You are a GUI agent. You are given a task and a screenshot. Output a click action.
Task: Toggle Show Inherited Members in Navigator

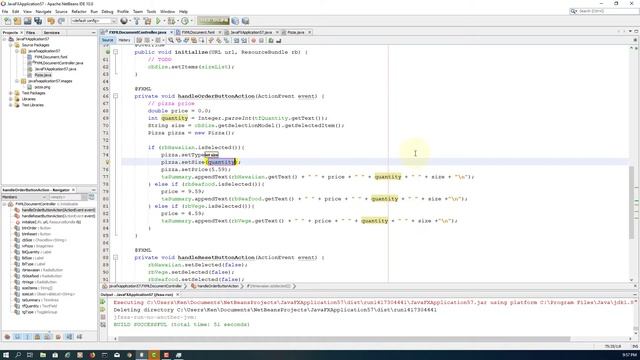[x=7, y=337]
